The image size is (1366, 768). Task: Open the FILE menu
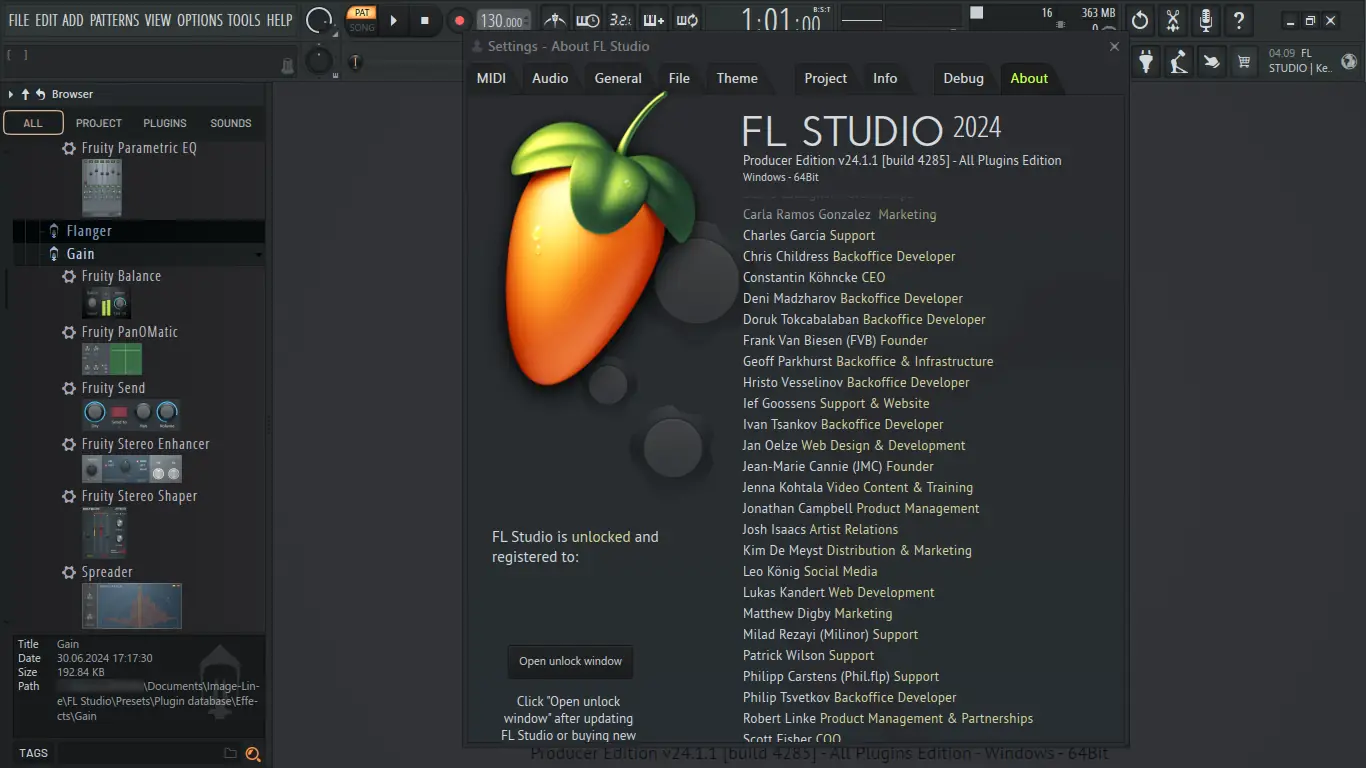[19, 20]
